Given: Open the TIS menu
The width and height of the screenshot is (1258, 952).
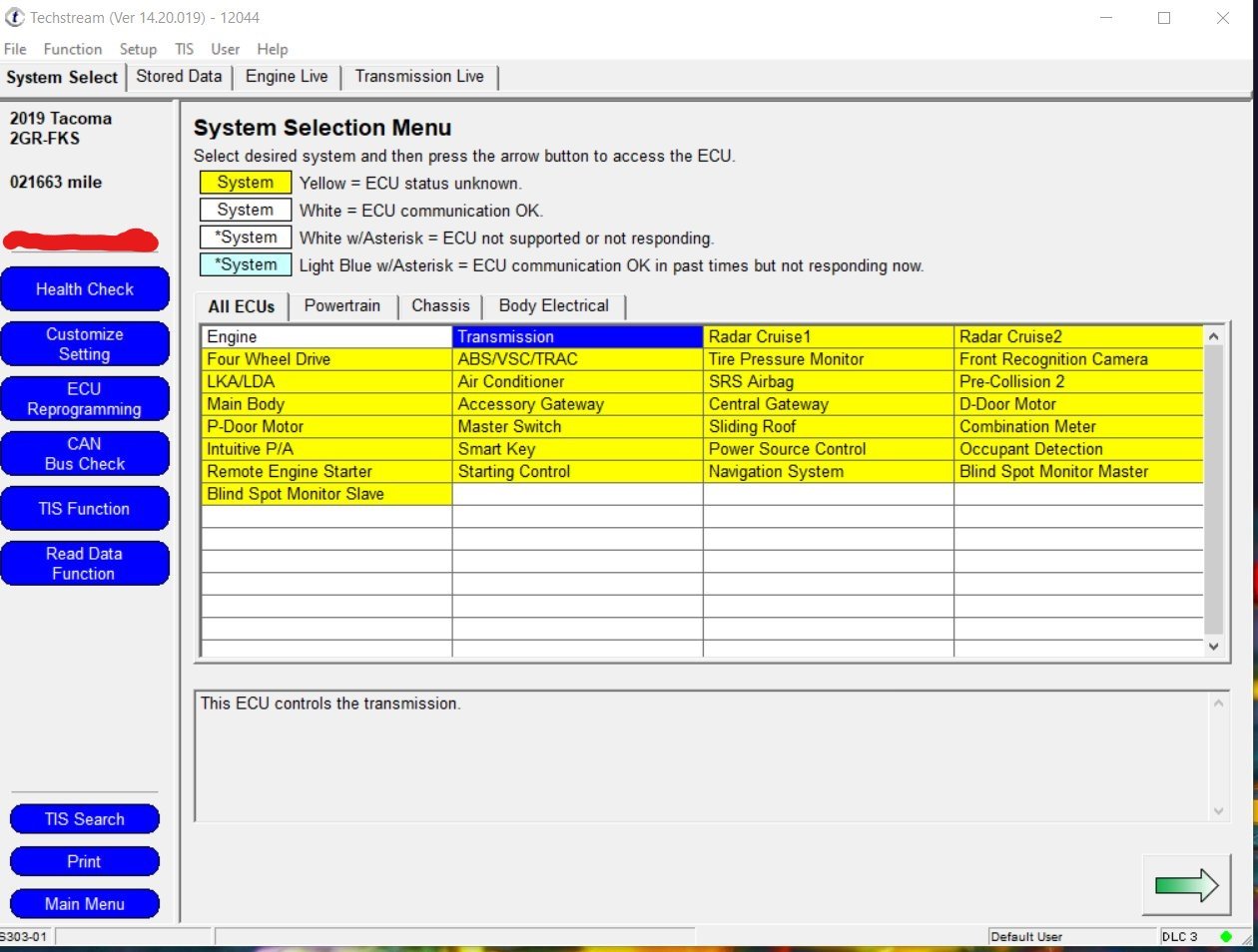Looking at the screenshot, I should [184, 49].
